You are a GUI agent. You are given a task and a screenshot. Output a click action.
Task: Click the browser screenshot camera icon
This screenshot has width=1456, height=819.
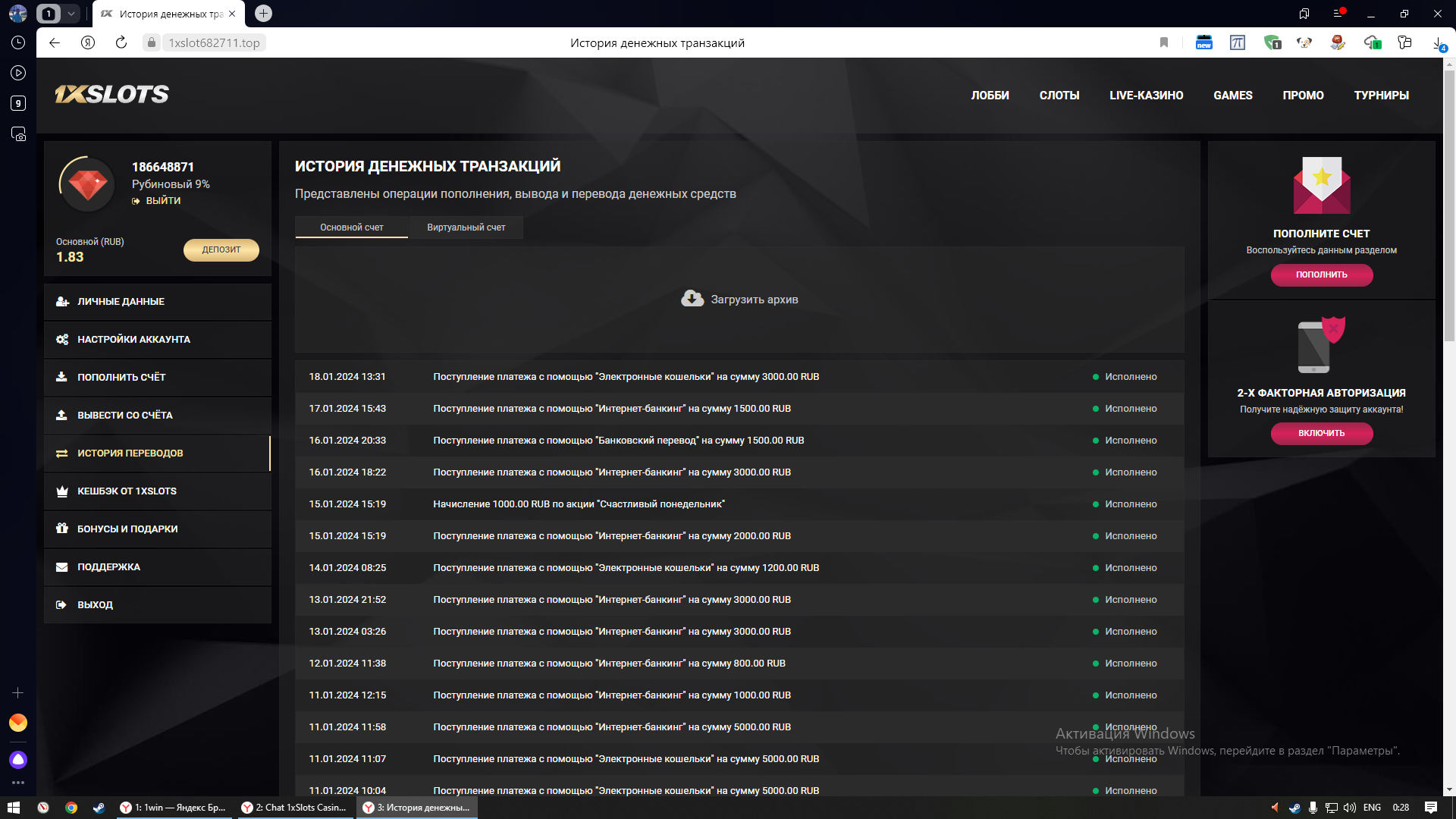pos(18,134)
